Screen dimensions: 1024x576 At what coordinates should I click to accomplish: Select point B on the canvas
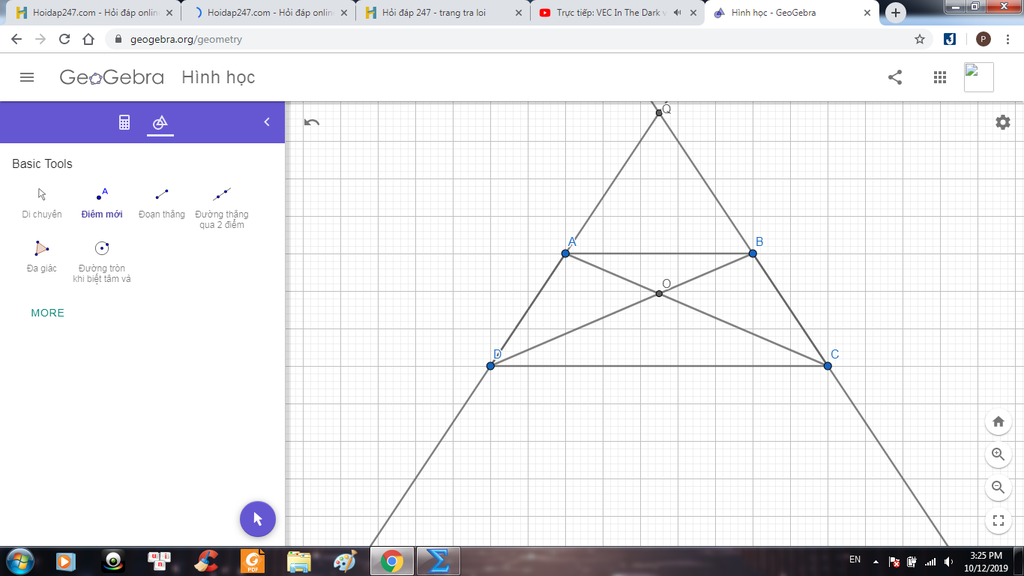click(753, 253)
